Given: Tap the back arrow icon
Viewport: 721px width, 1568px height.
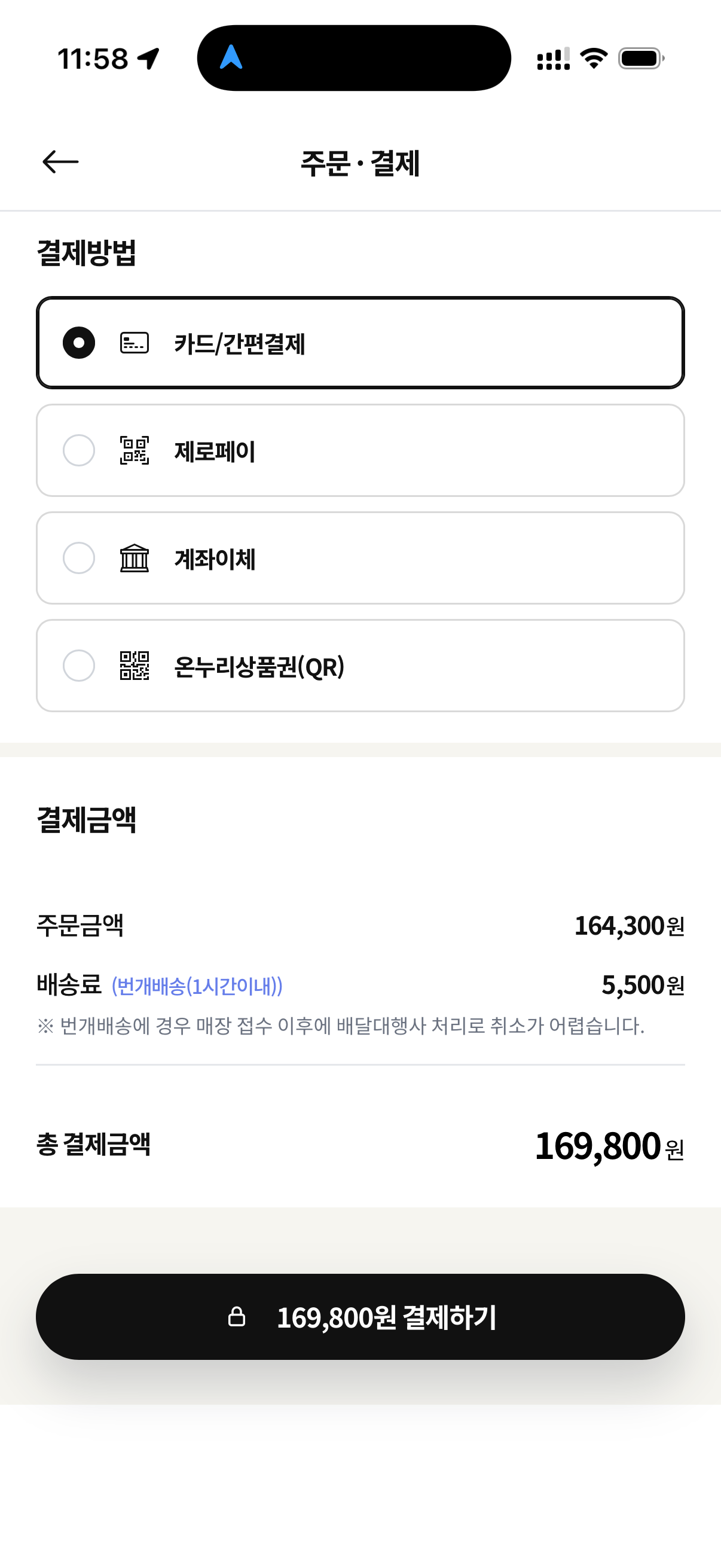Looking at the screenshot, I should (60, 162).
